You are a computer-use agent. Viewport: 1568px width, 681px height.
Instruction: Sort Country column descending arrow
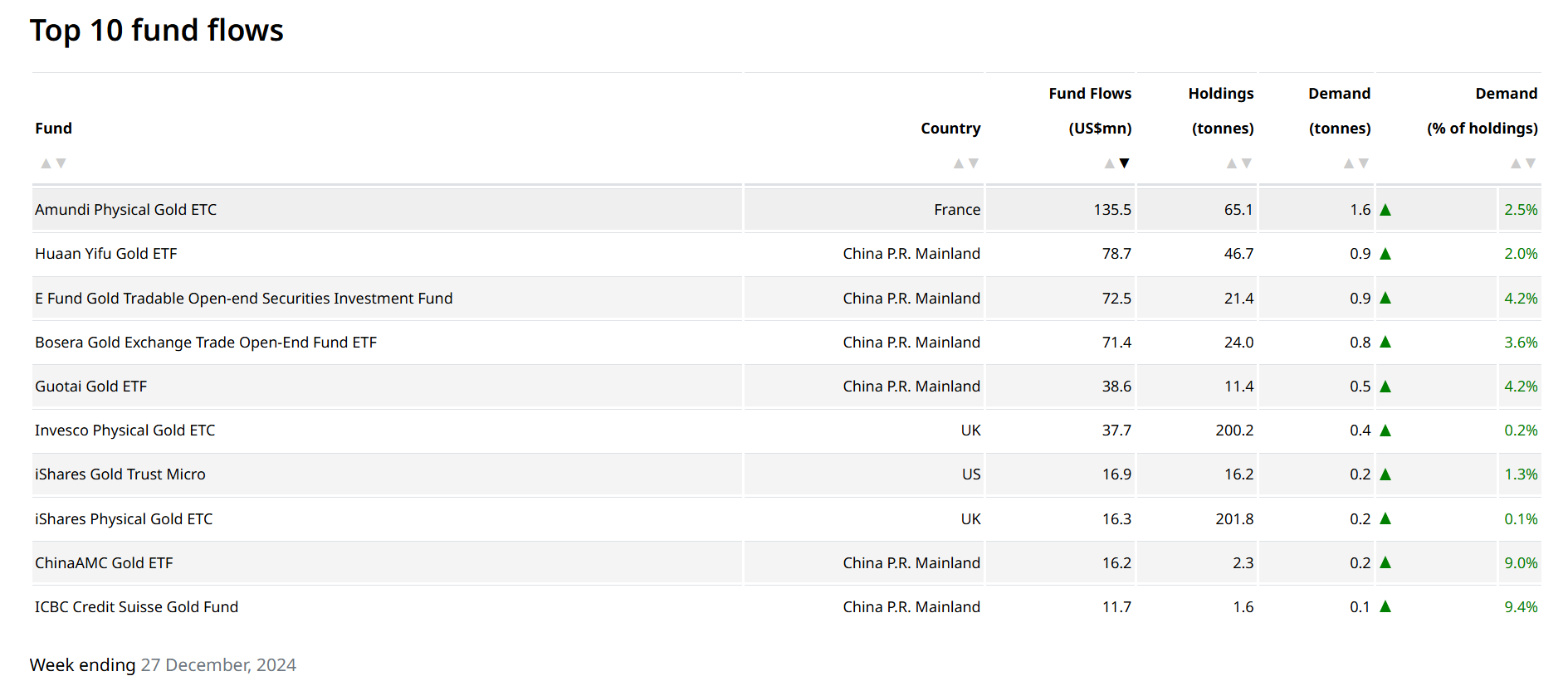(x=974, y=163)
